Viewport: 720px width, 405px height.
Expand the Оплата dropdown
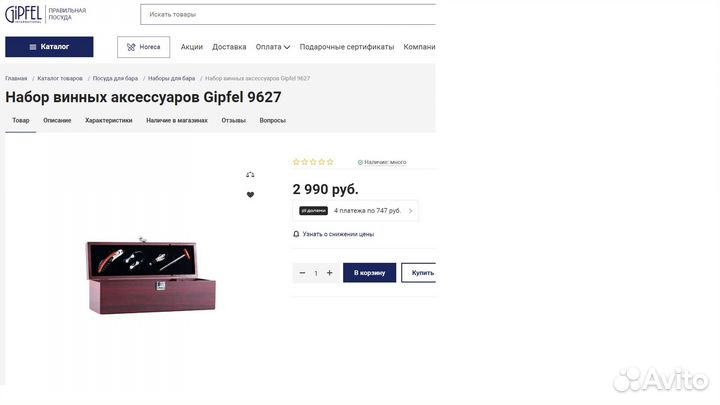(273, 47)
